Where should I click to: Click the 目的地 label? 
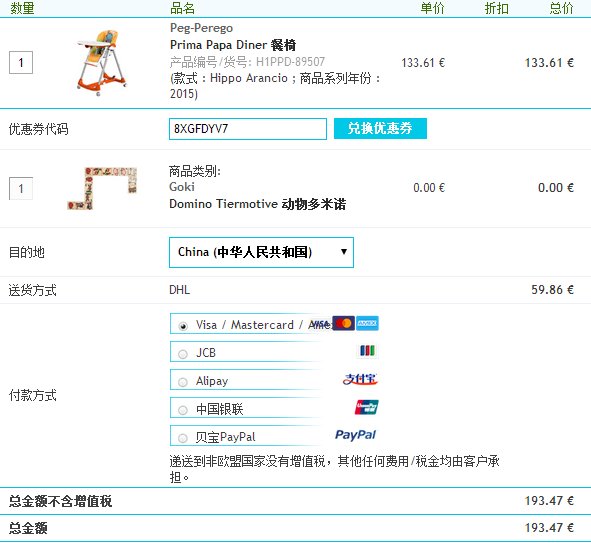click(x=27, y=252)
